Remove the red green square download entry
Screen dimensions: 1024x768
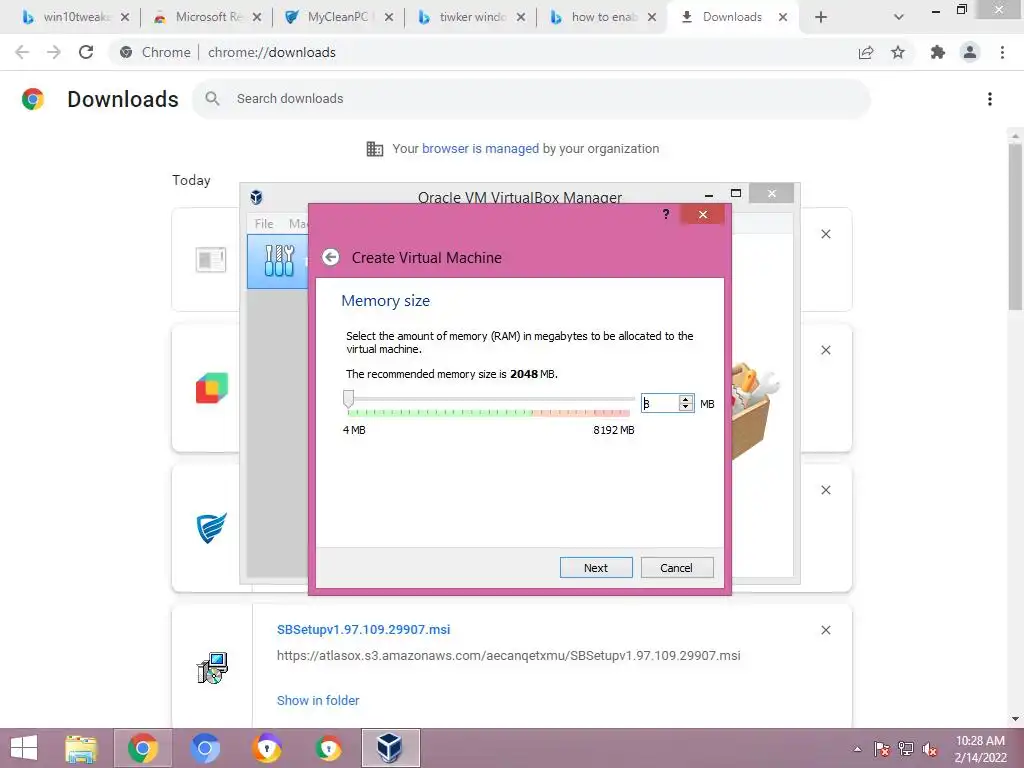[x=825, y=350]
